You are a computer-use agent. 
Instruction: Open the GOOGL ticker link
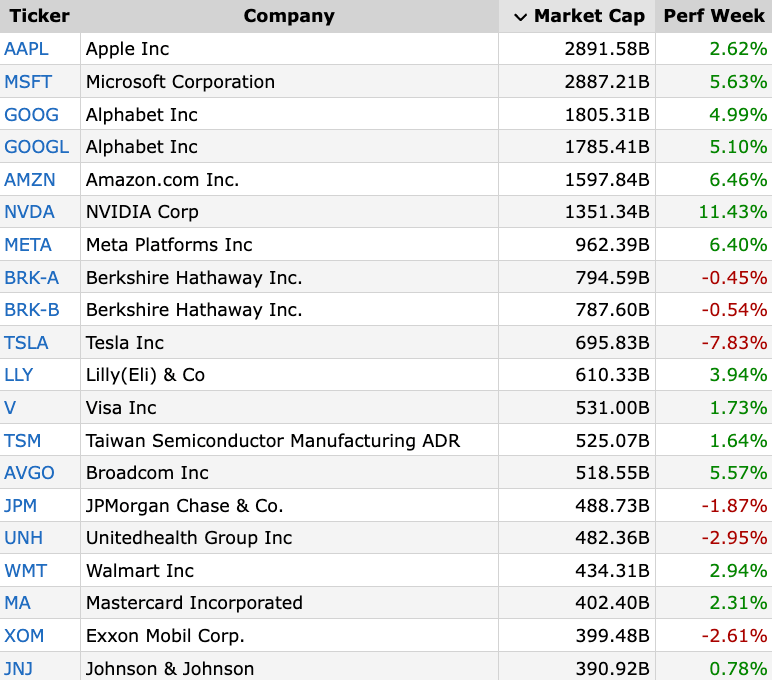[37, 147]
